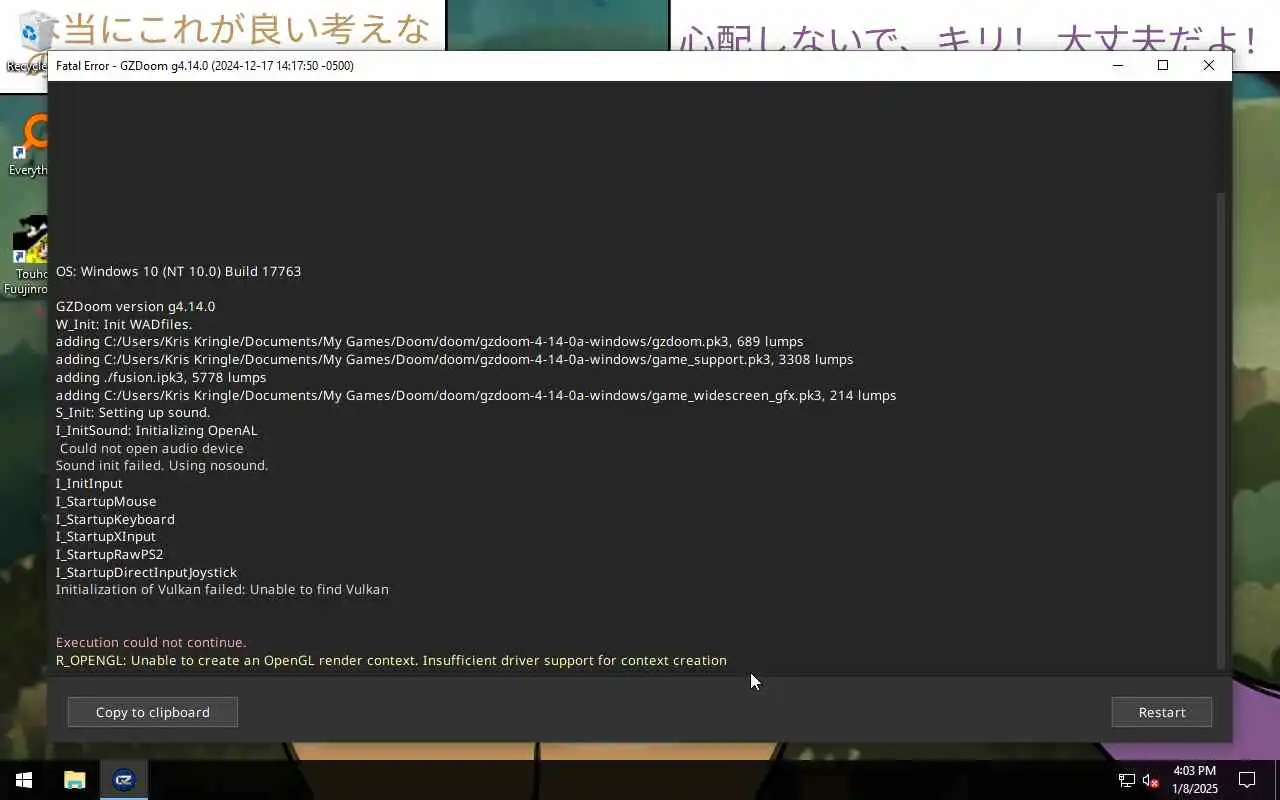Open the Windows Start menu
Screen dimensions: 1280x800
click(x=24, y=780)
